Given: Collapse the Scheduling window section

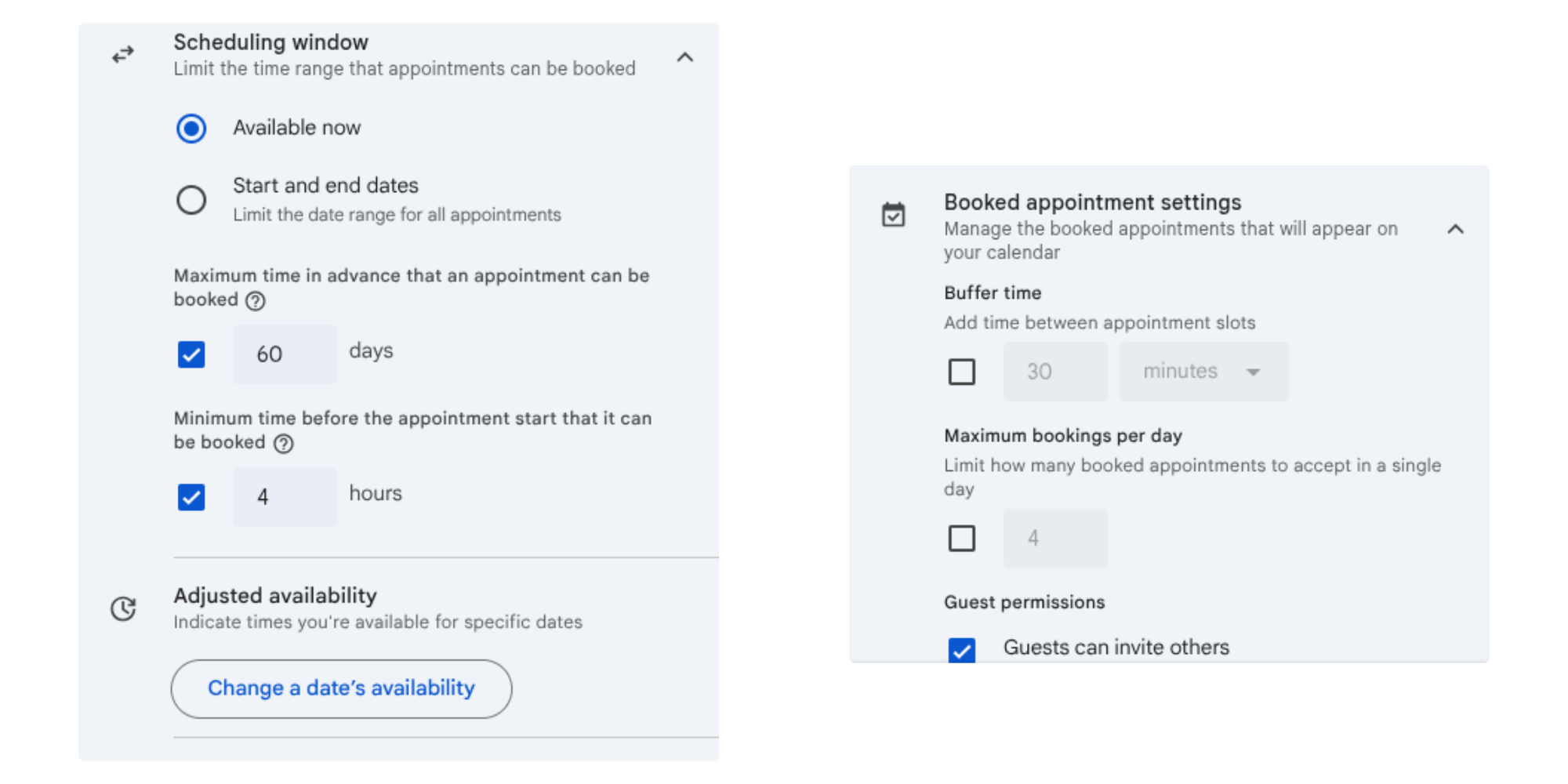Looking at the screenshot, I should pos(685,56).
